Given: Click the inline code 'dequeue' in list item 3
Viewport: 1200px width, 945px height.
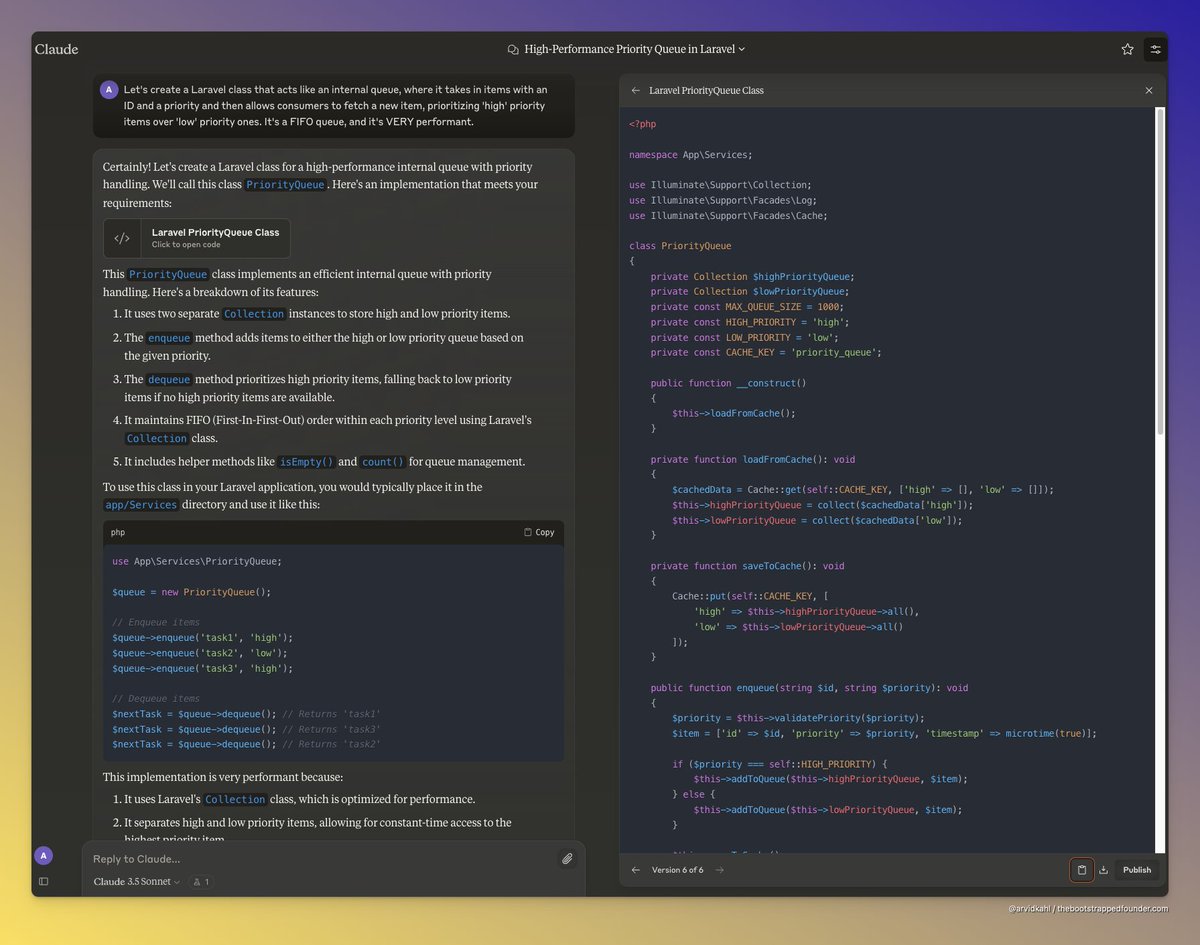Looking at the screenshot, I should pyautogui.click(x=169, y=380).
